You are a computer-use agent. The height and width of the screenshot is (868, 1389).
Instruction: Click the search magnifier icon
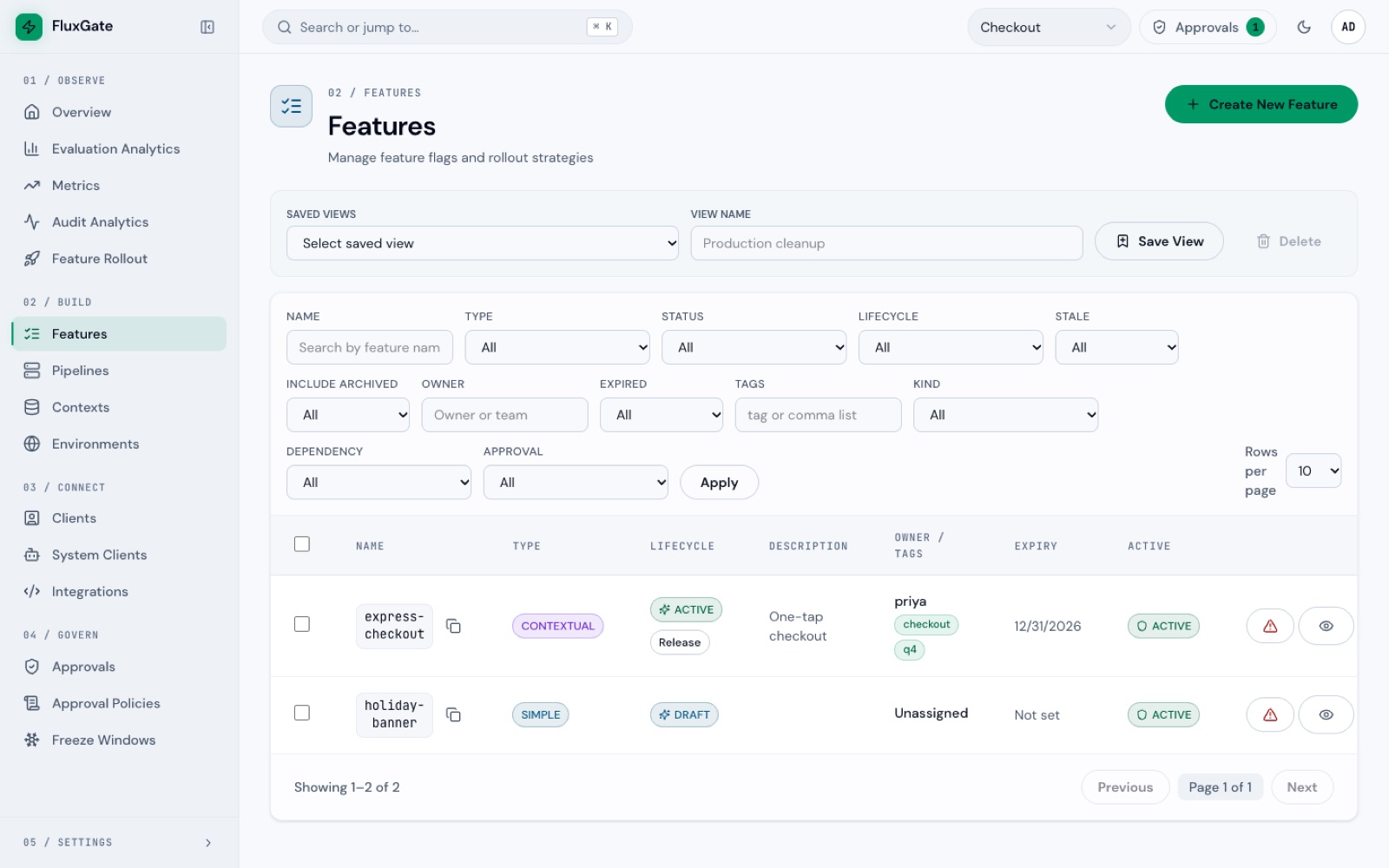pyautogui.click(x=284, y=27)
